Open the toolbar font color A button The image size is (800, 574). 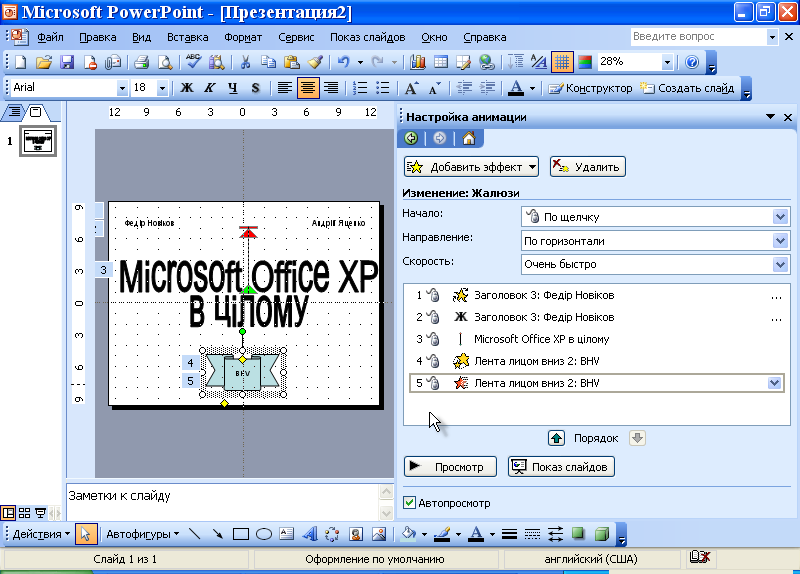tap(516, 88)
